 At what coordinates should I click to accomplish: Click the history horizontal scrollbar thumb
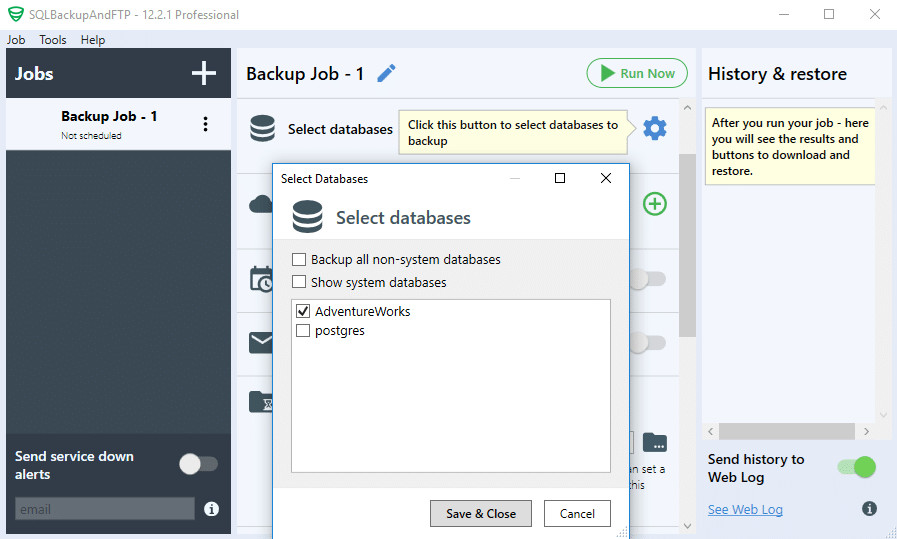pos(787,431)
